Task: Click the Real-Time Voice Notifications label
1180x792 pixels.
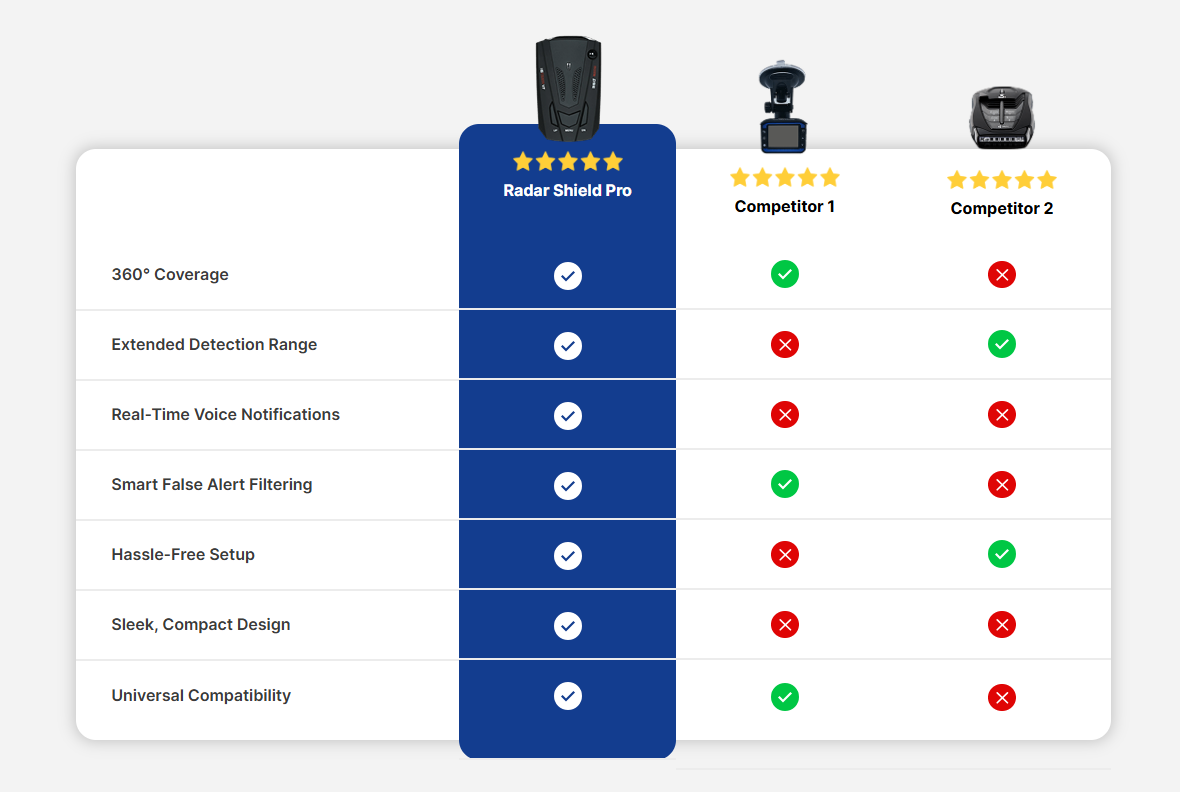Action: pyautogui.click(x=226, y=415)
